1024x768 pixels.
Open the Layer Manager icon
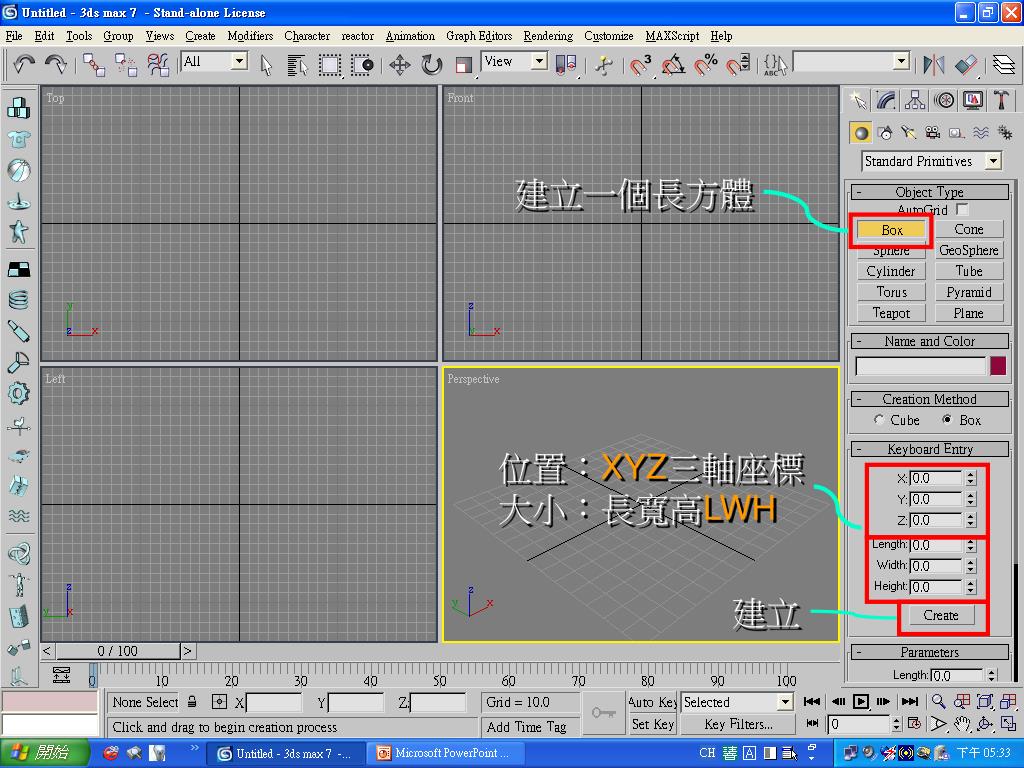click(x=1004, y=65)
